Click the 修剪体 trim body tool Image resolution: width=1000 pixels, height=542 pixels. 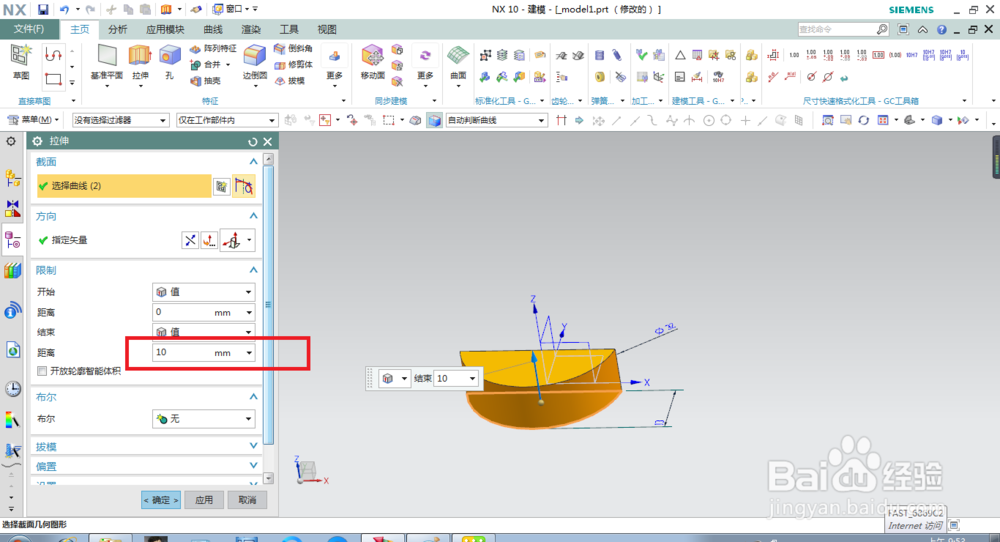pos(293,64)
